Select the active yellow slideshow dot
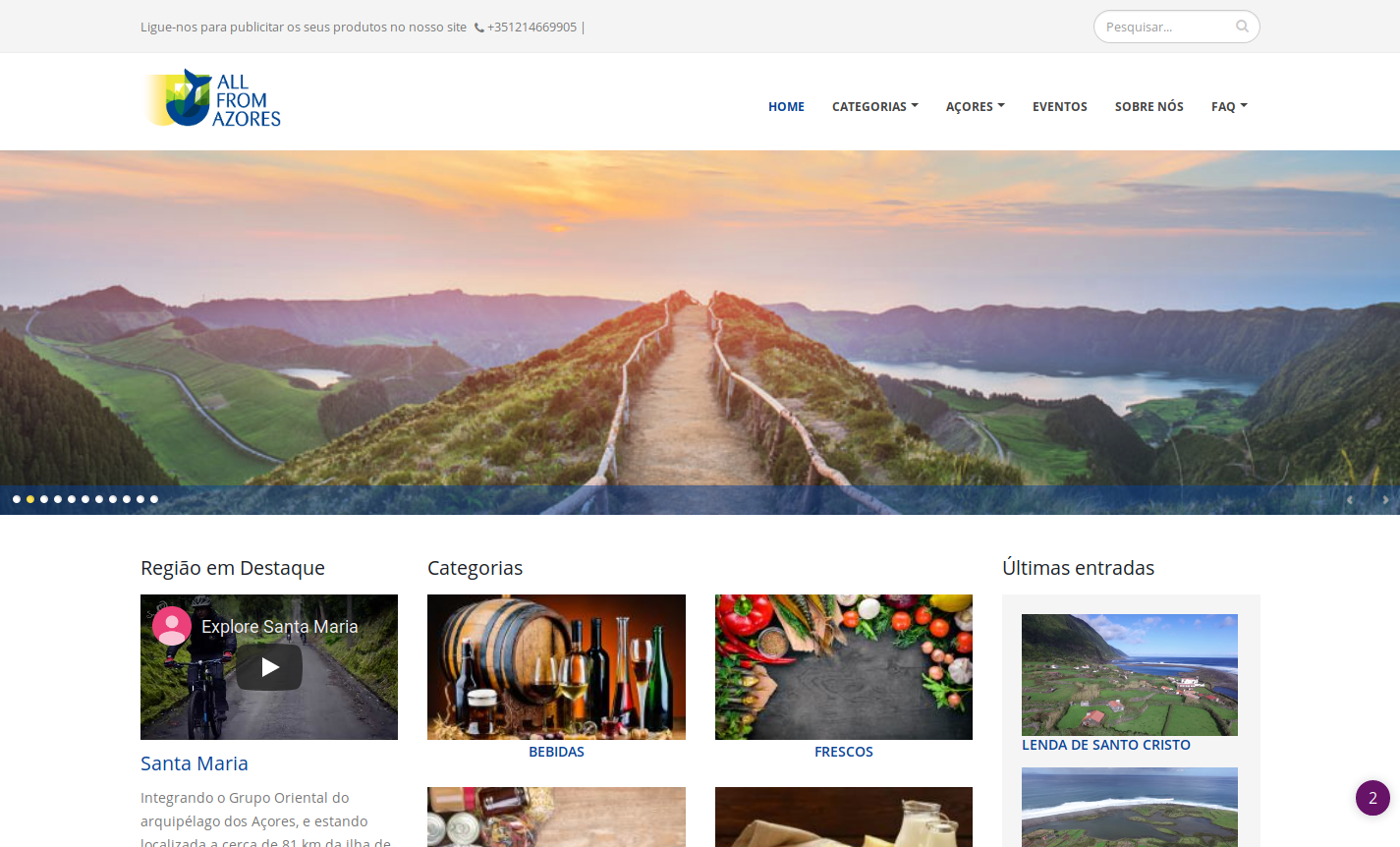This screenshot has height=847, width=1400. [30, 499]
